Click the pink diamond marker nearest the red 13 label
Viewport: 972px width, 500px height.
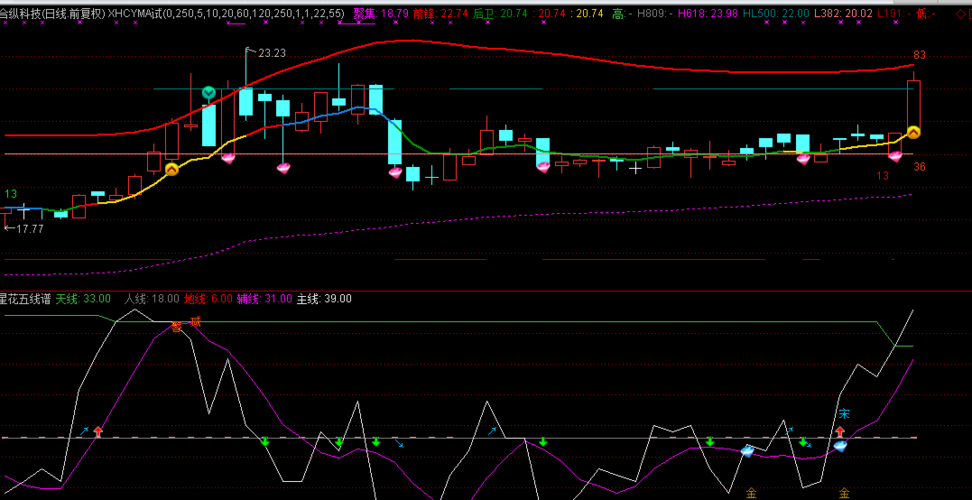(895, 157)
